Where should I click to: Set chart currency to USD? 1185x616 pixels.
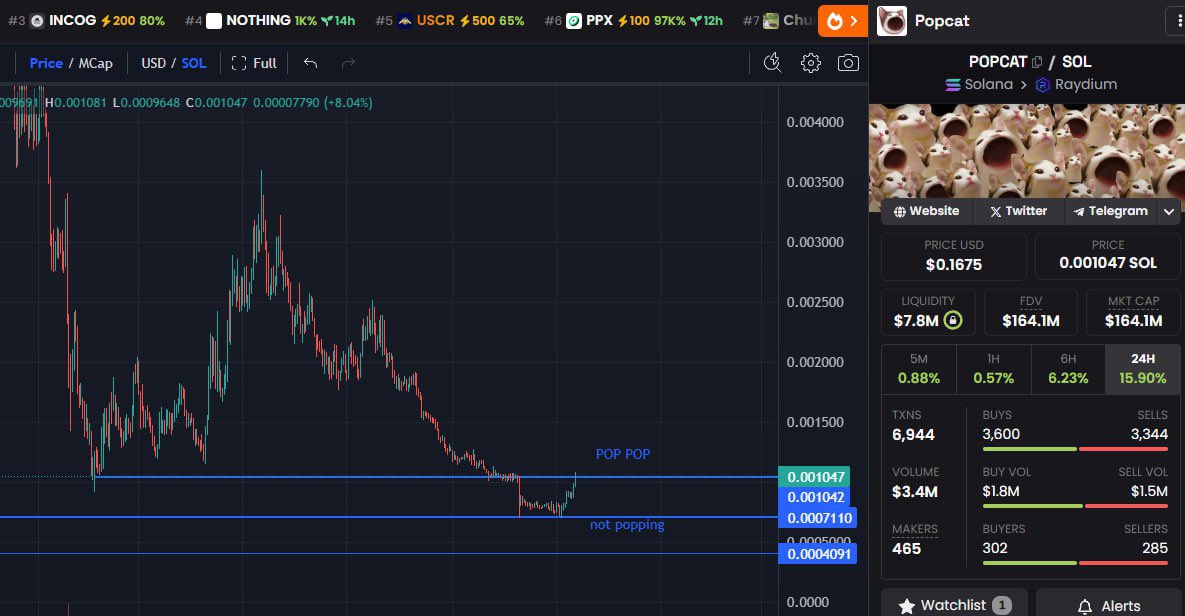tap(153, 63)
